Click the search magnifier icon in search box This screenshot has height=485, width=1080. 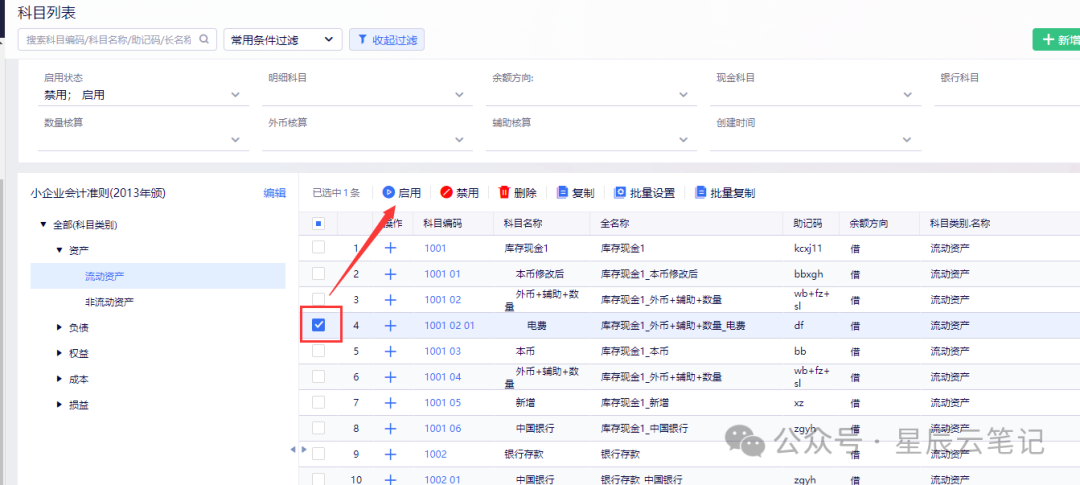(x=204, y=39)
